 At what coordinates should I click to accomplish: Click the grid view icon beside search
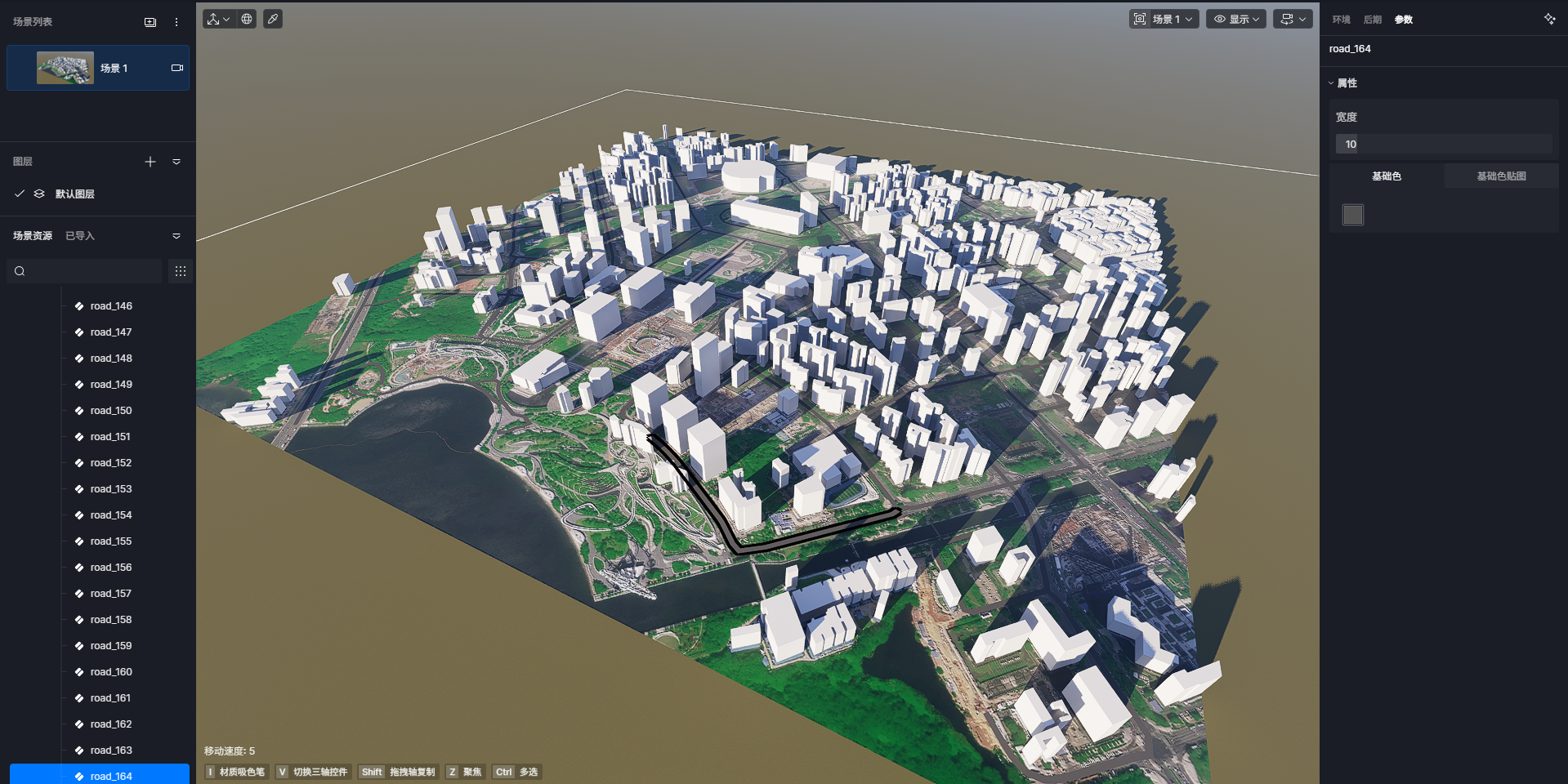pos(181,271)
